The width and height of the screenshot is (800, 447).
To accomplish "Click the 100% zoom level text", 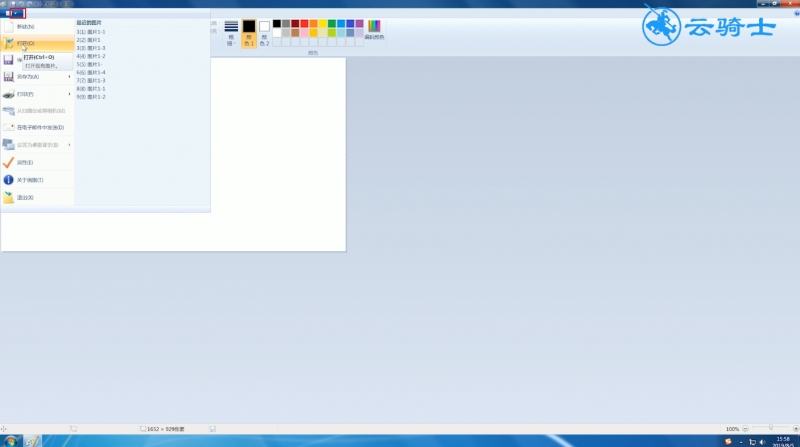I will (732, 429).
